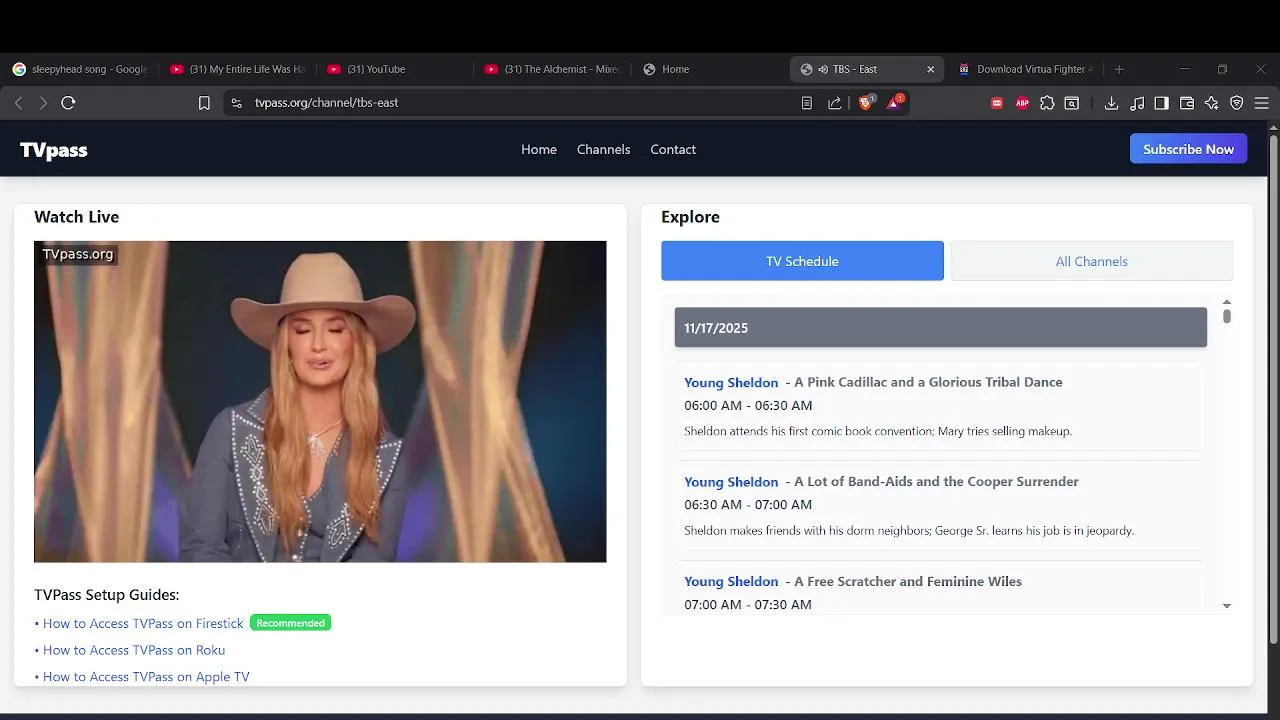
Task: Click the 07:00 AM - 07:30 AM time text
Action: pos(748,605)
